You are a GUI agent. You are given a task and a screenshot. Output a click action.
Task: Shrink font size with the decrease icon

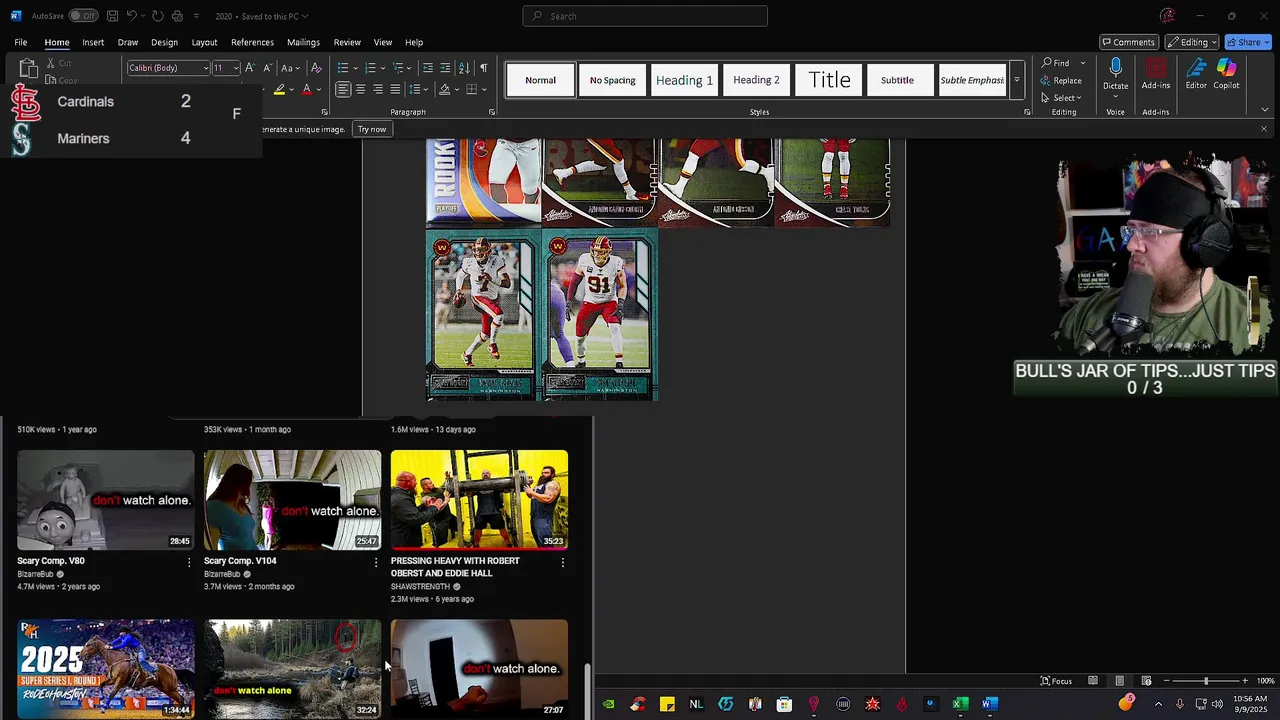click(267, 68)
